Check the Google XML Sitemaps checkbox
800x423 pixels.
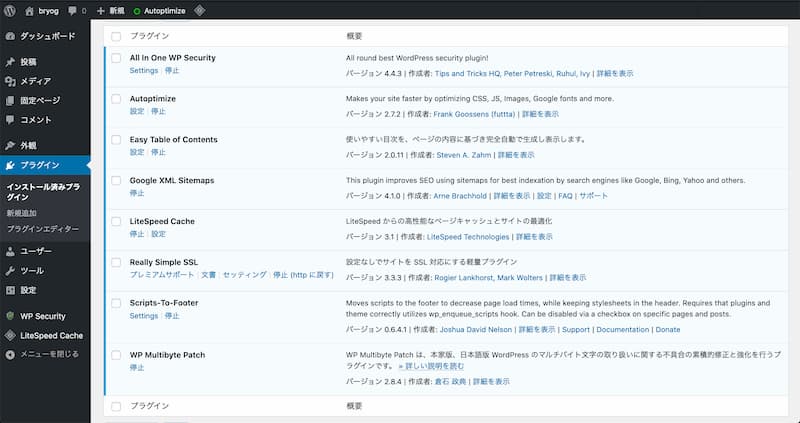click(116, 181)
